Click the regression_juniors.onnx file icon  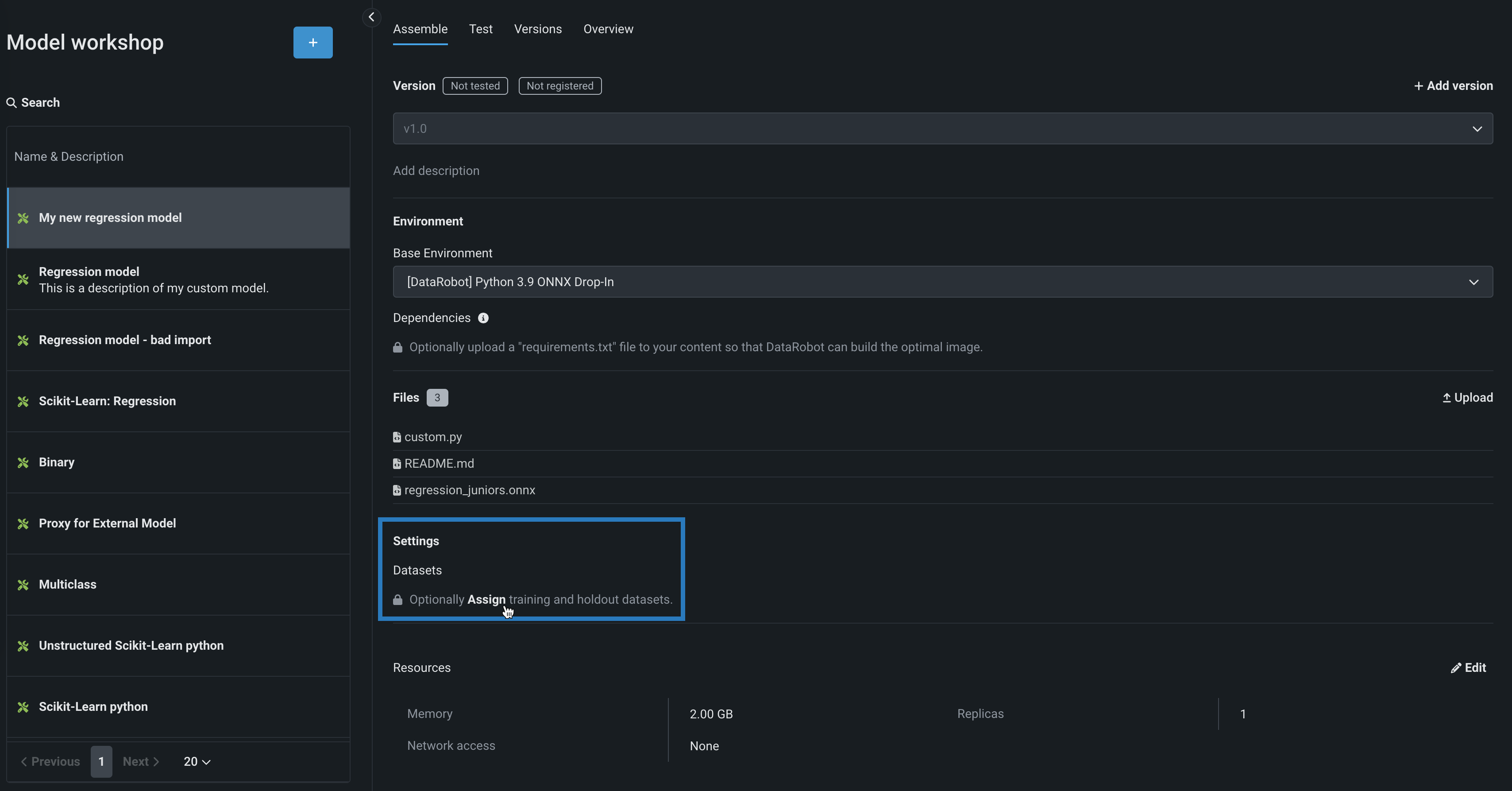pos(397,490)
